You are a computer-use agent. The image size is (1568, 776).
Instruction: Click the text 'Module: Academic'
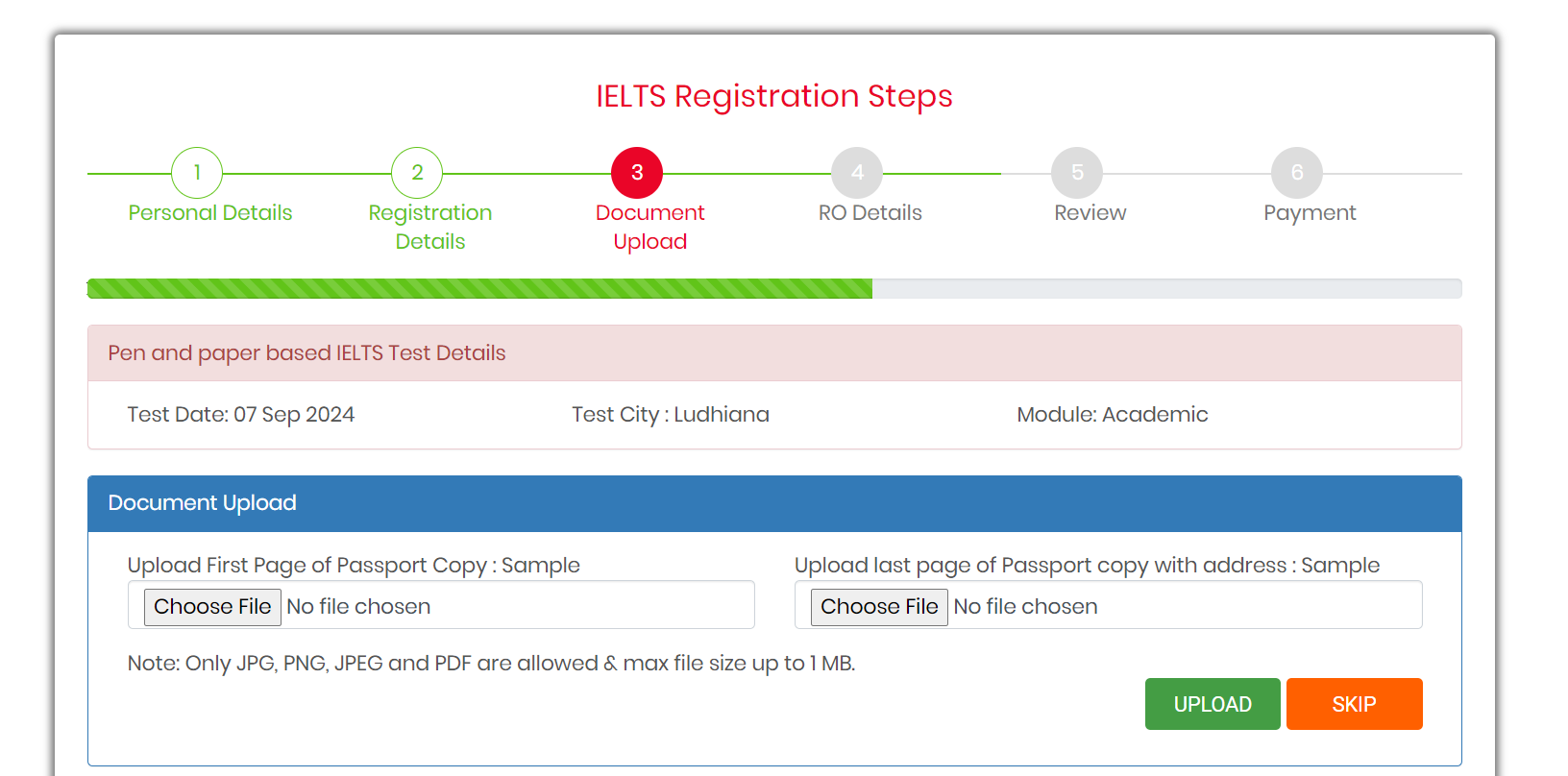click(x=1113, y=415)
